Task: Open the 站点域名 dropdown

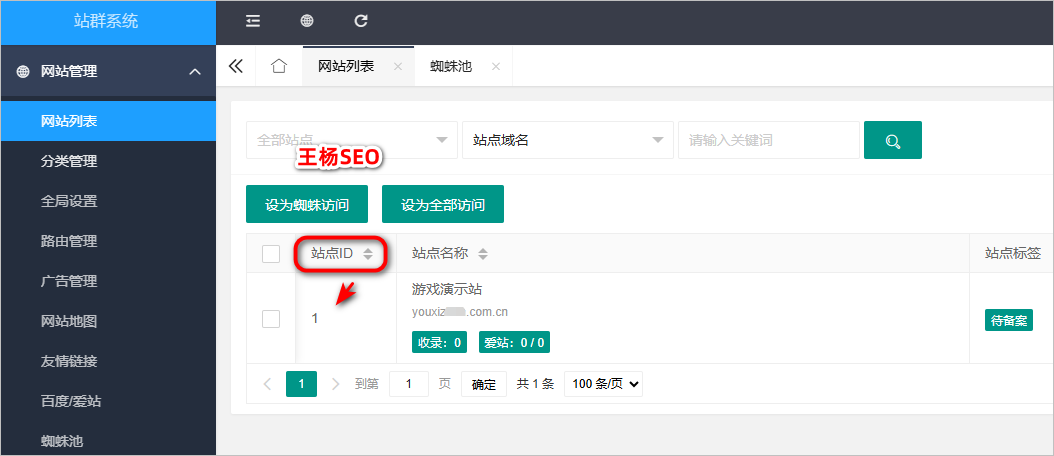Action: [567, 140]
